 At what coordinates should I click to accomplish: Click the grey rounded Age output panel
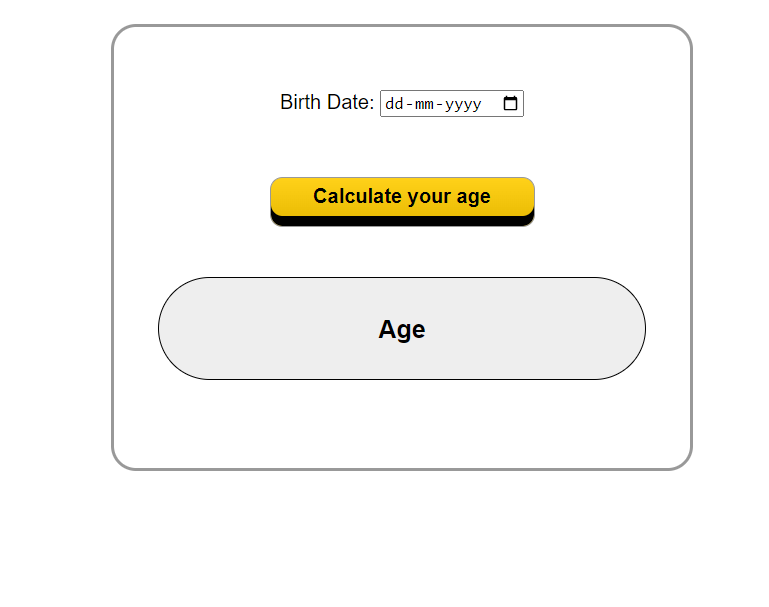250,329
